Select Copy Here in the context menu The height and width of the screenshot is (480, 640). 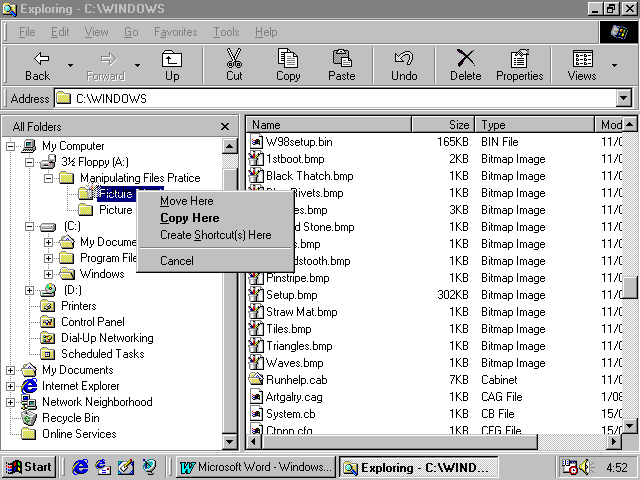189,218
